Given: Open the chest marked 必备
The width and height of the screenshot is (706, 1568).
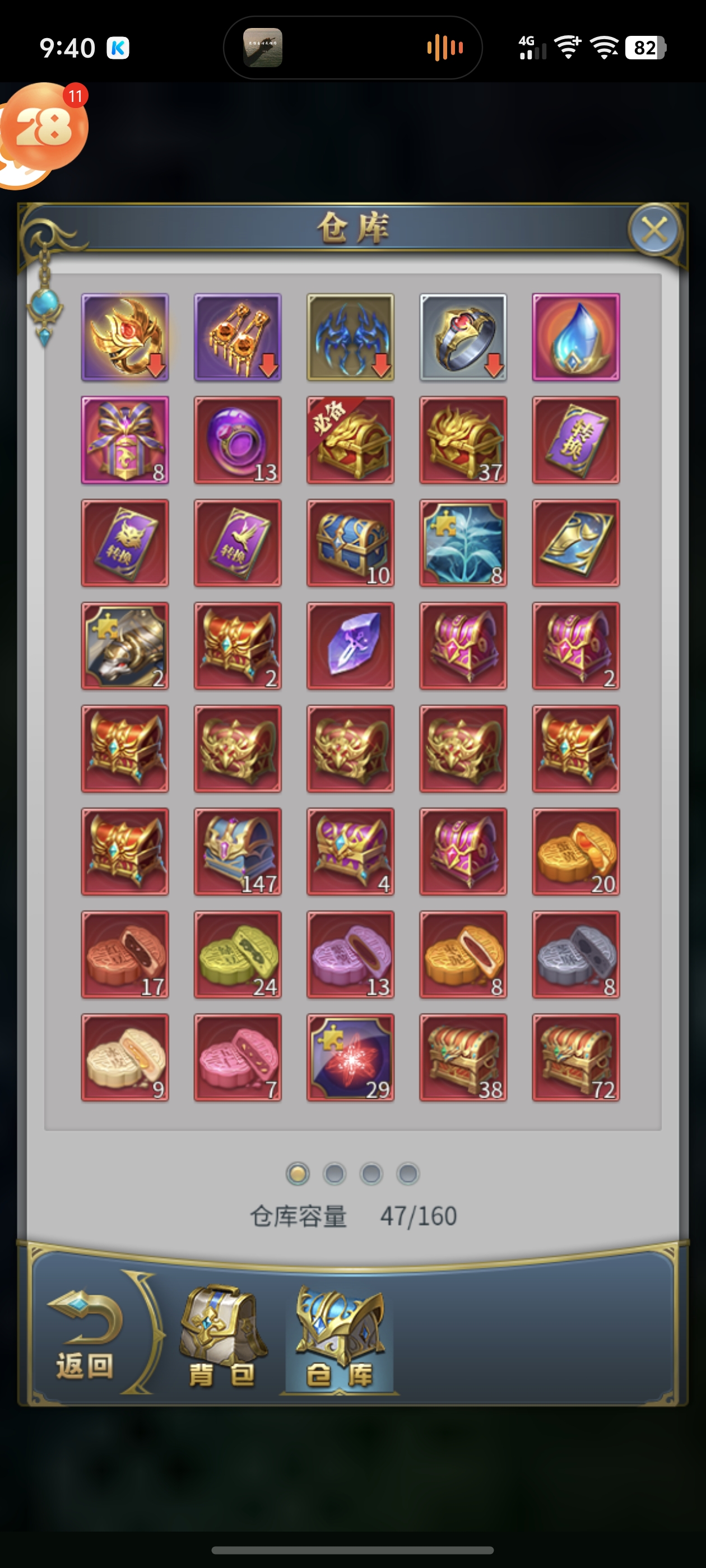Looking at the screenshot, I should (x=350, y=440).
